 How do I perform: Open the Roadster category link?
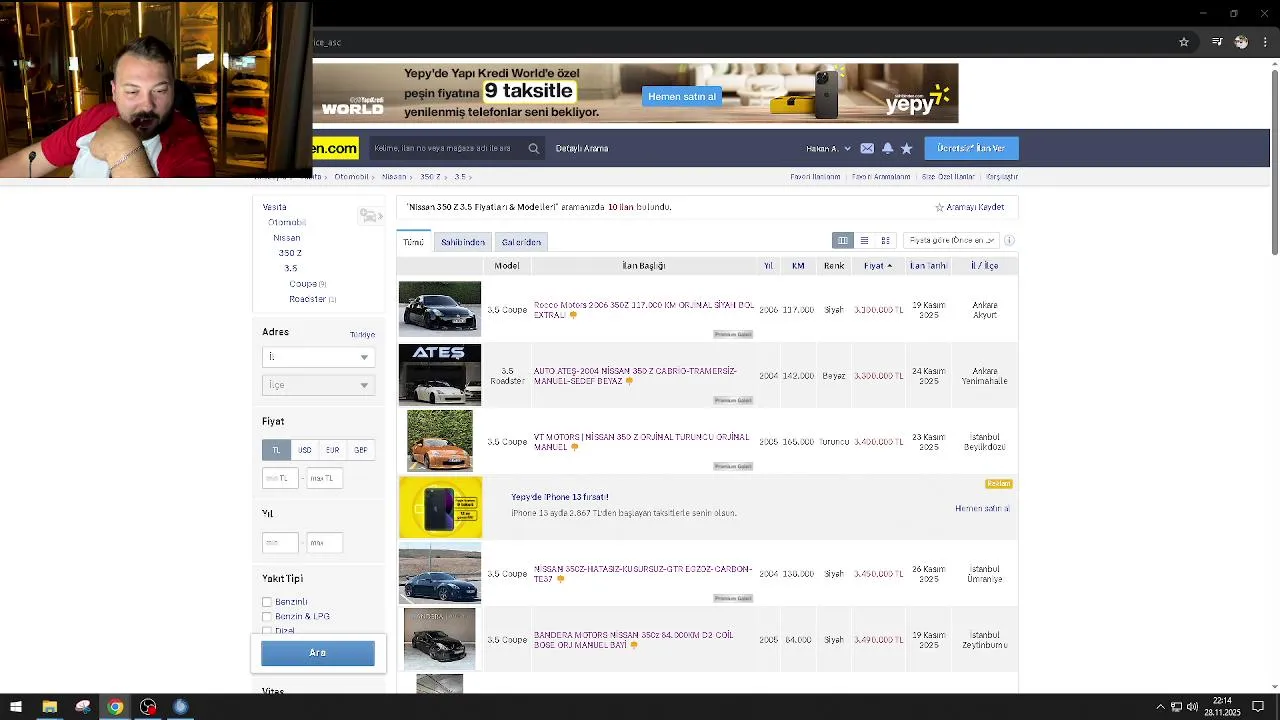pyautogui.click(x=307, y=299)
